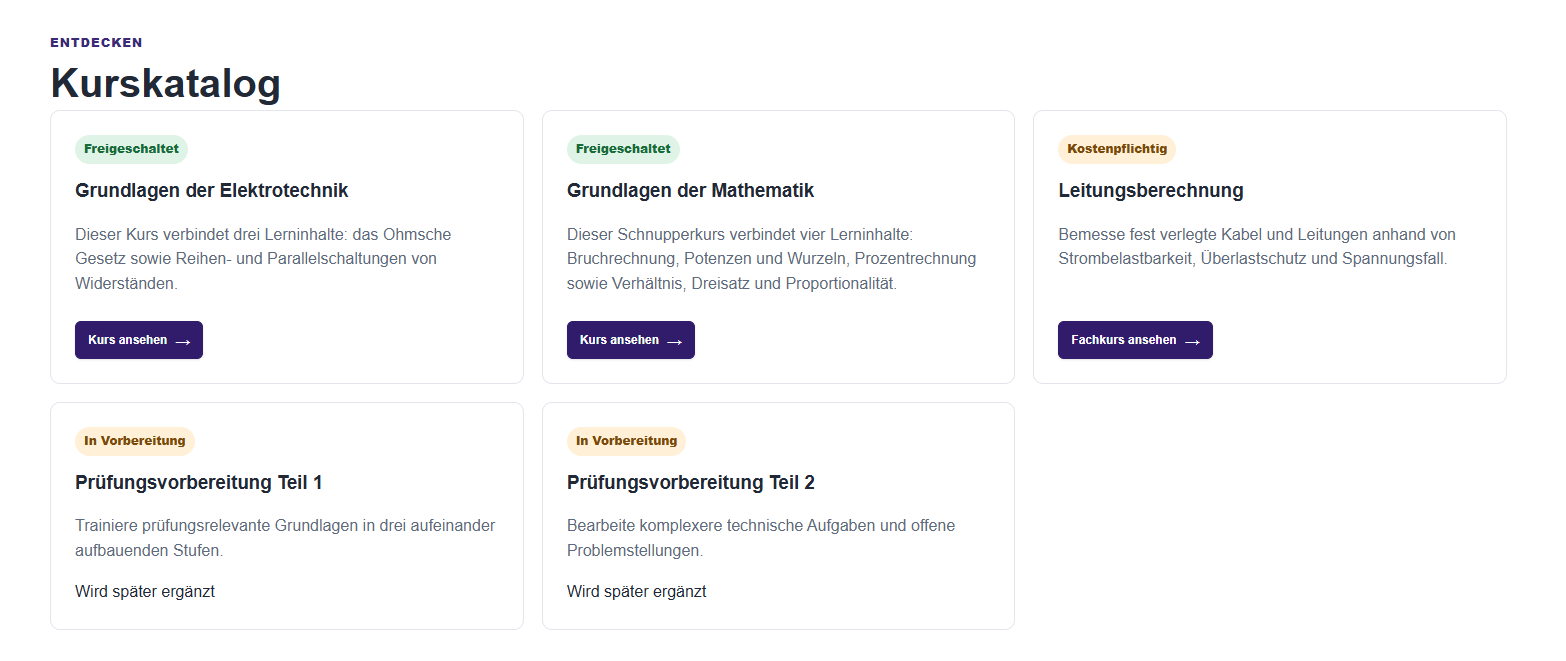This screenshot has width=1566, height=661.
Task: Click the Kostenpflichtig badge
Action: click(x=1117, y=149)
